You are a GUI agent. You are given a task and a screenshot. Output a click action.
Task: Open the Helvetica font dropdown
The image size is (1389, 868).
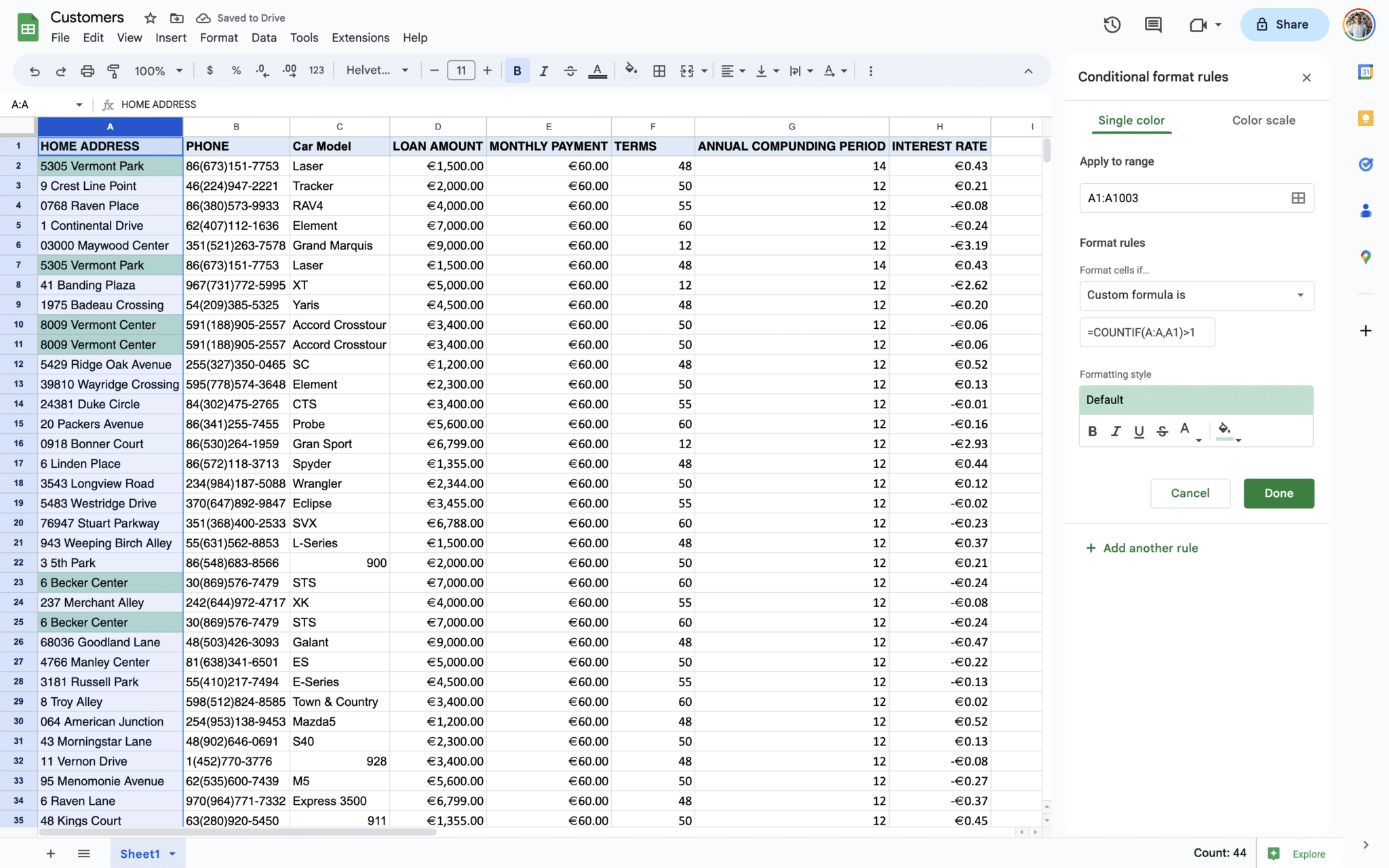pyautogui.click(x=377, y=71)
